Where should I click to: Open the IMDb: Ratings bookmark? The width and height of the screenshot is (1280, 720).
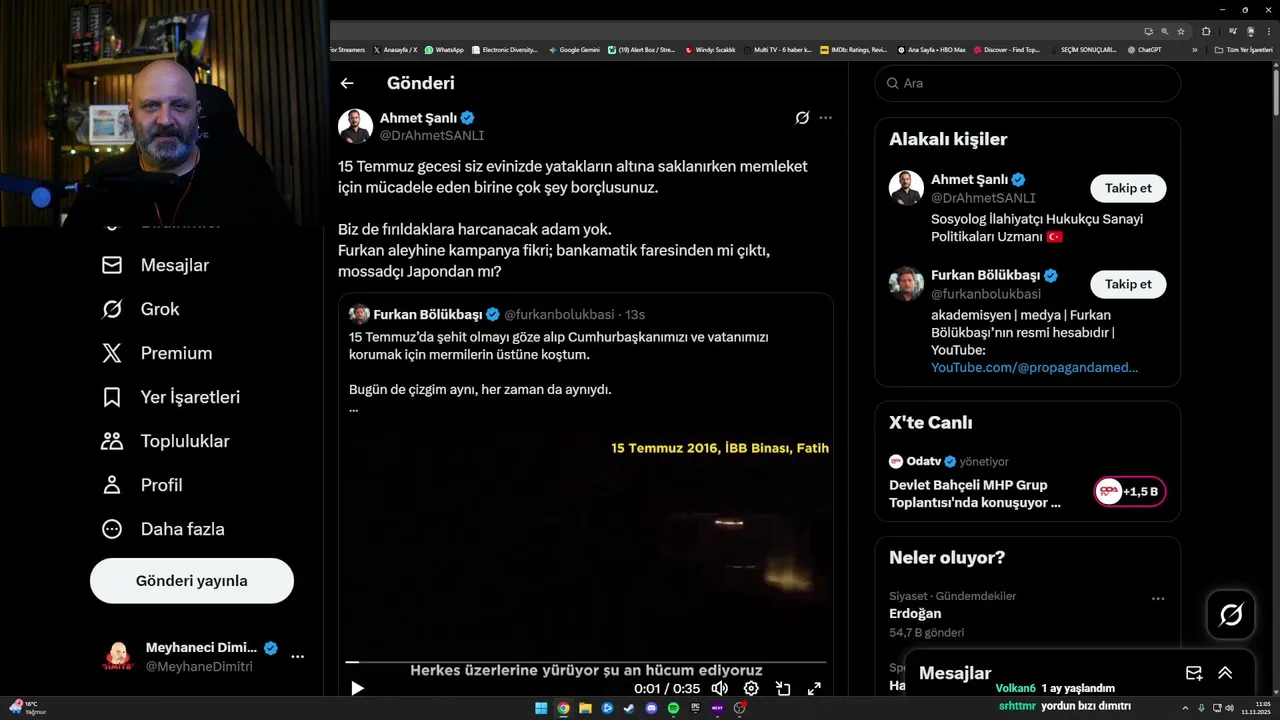[x=853, y=49]
